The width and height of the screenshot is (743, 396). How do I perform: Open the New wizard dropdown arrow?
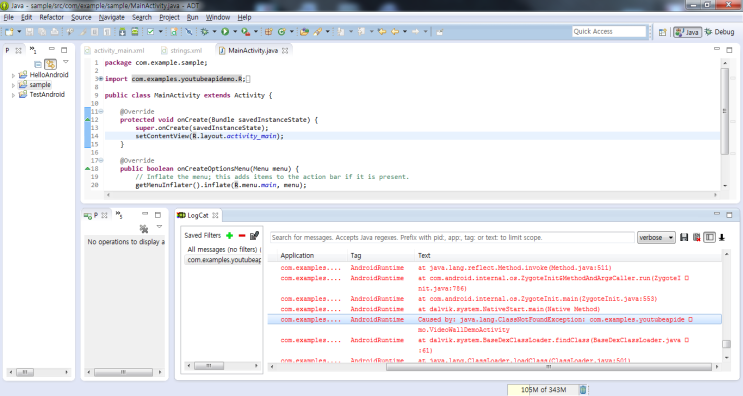[x=19, y=32]
